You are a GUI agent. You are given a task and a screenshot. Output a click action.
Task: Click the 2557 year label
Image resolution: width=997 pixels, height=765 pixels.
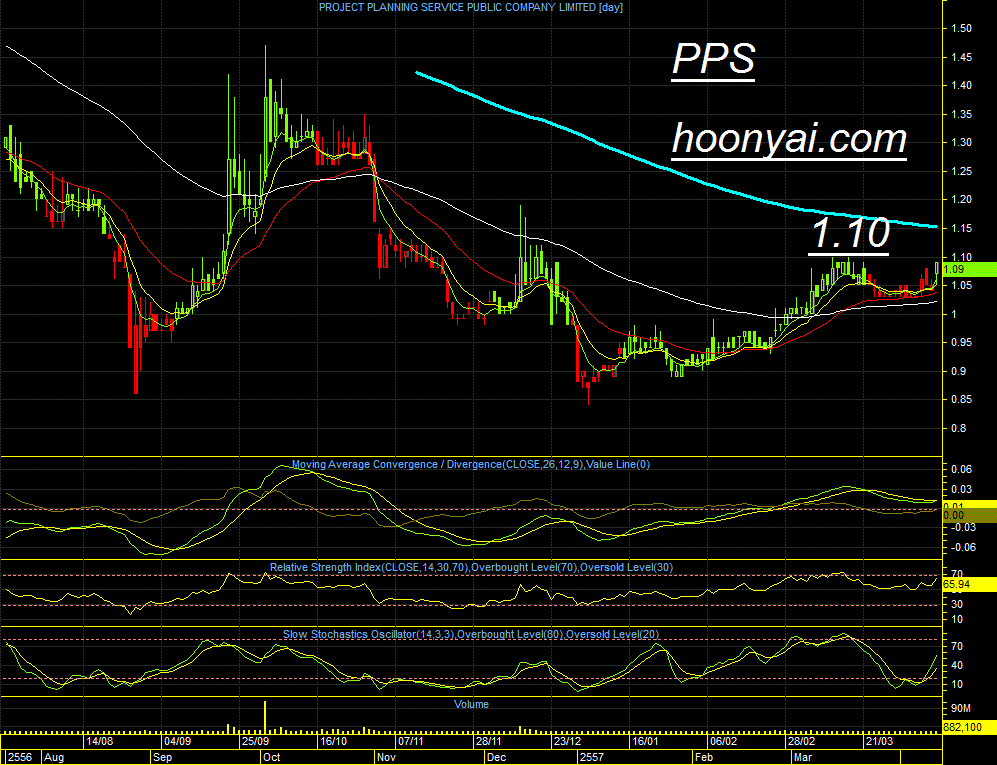[592, 757]
